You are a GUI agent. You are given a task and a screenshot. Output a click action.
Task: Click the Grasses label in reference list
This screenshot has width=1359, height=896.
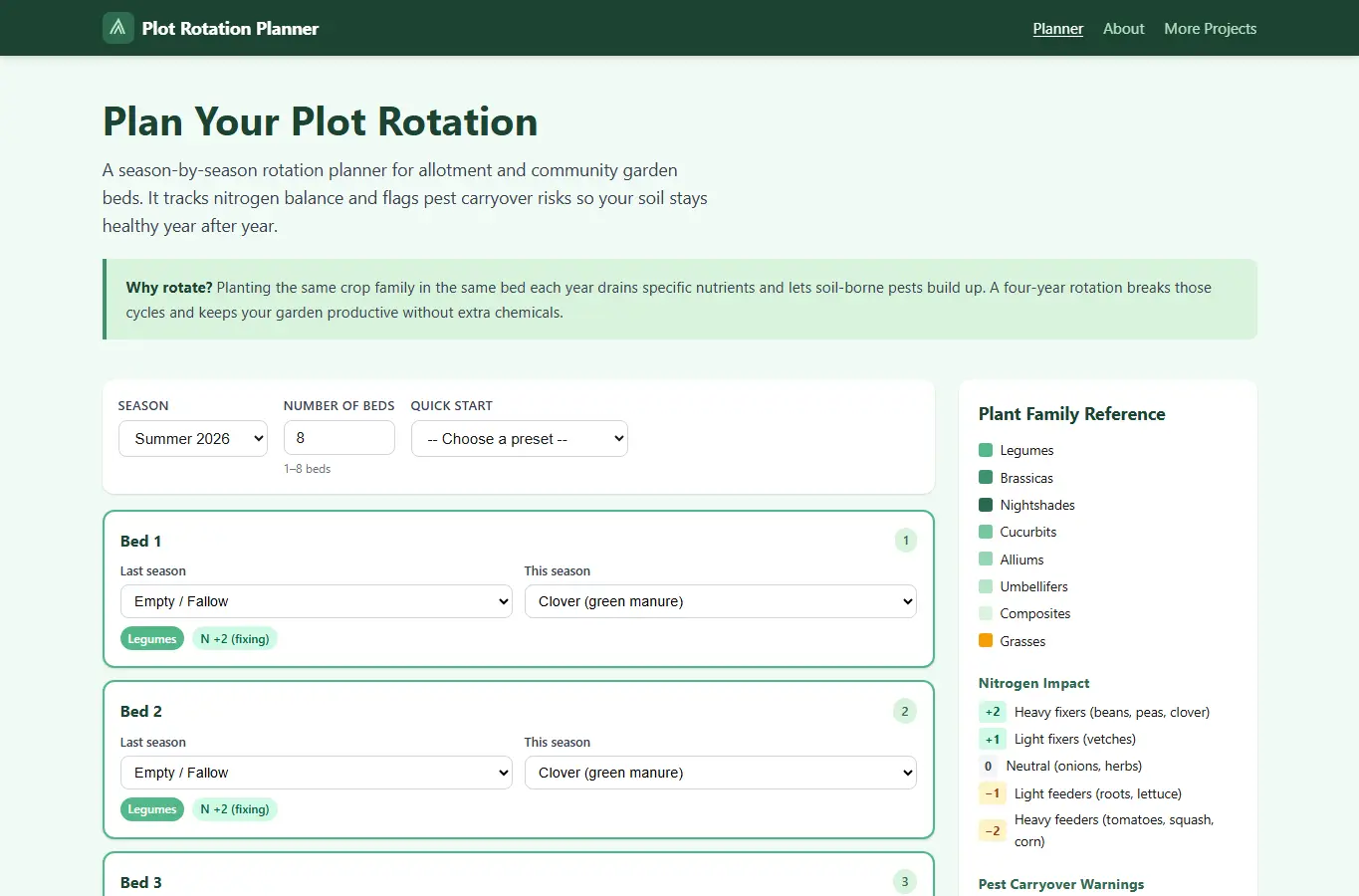(1022, 641)
